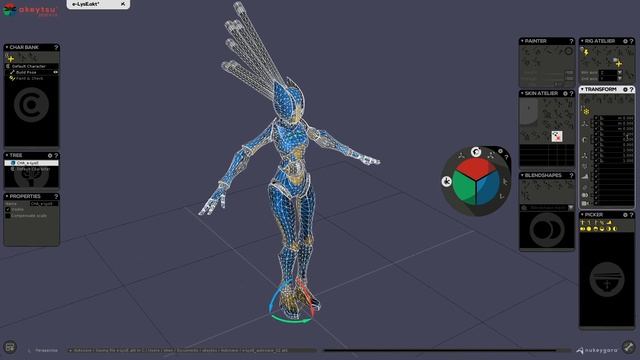Toggle Build Pose eye visibility
The height and width of the screenshot is (360, 640).
coord(55,72)
